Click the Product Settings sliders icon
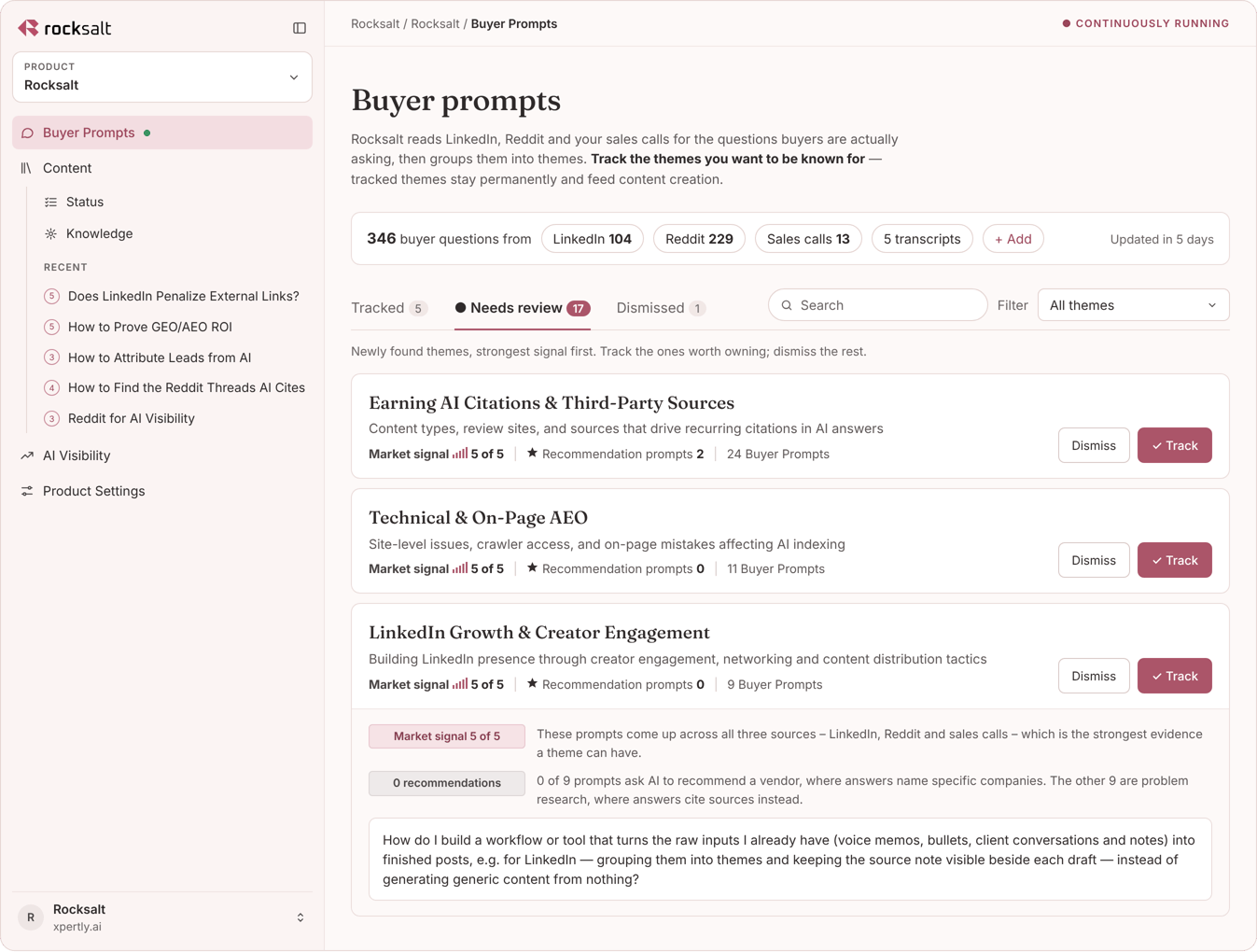1257x952 pixels. point(27,491)
